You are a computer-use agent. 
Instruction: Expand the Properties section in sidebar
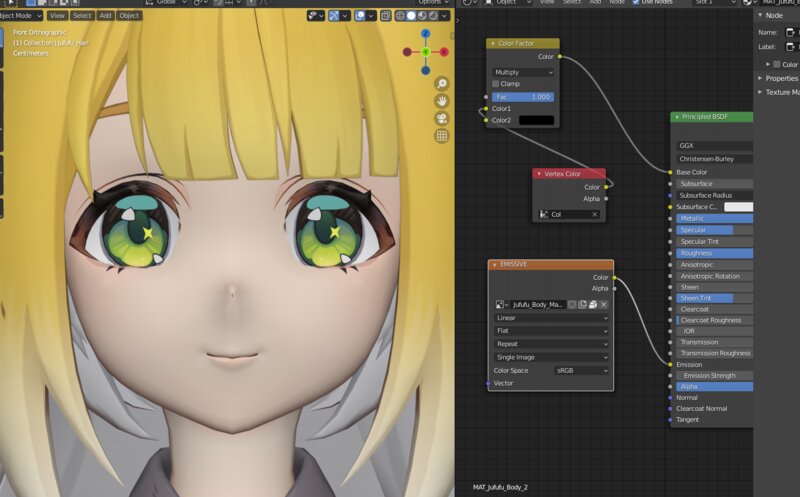779,78
